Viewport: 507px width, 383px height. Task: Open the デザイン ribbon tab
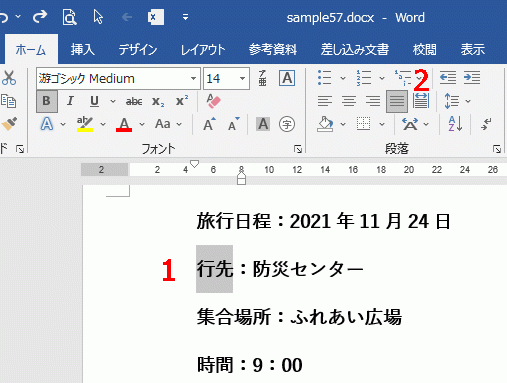click(138, 50)
